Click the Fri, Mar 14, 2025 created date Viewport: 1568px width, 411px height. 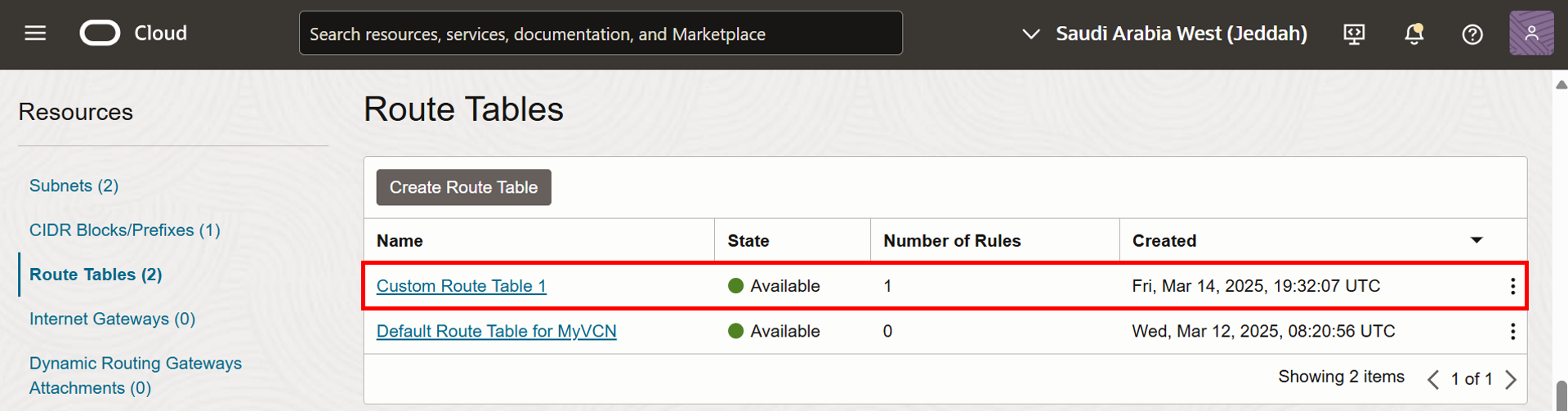point(1256,286)
